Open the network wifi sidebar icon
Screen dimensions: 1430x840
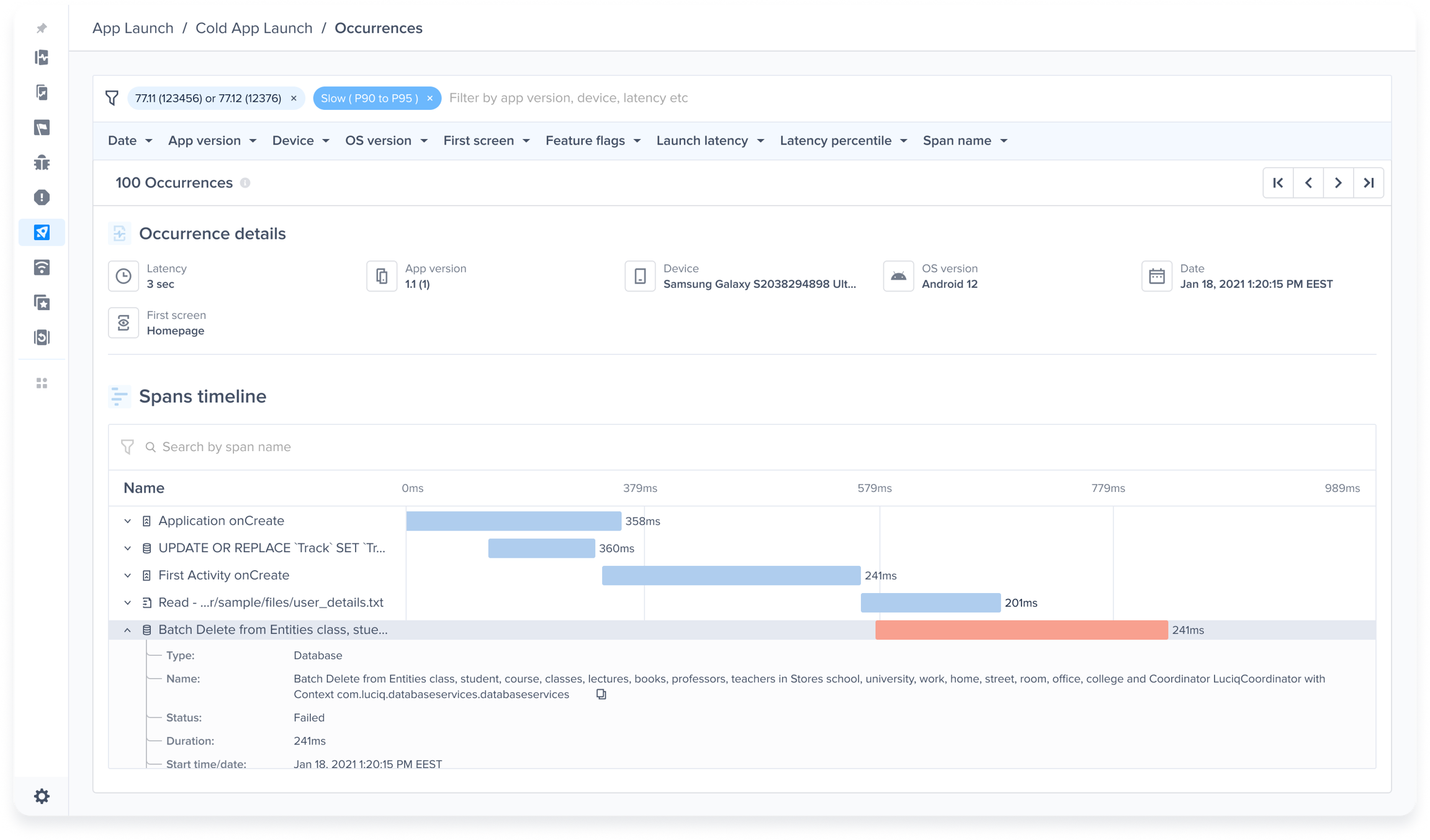(x=42, y=267)
